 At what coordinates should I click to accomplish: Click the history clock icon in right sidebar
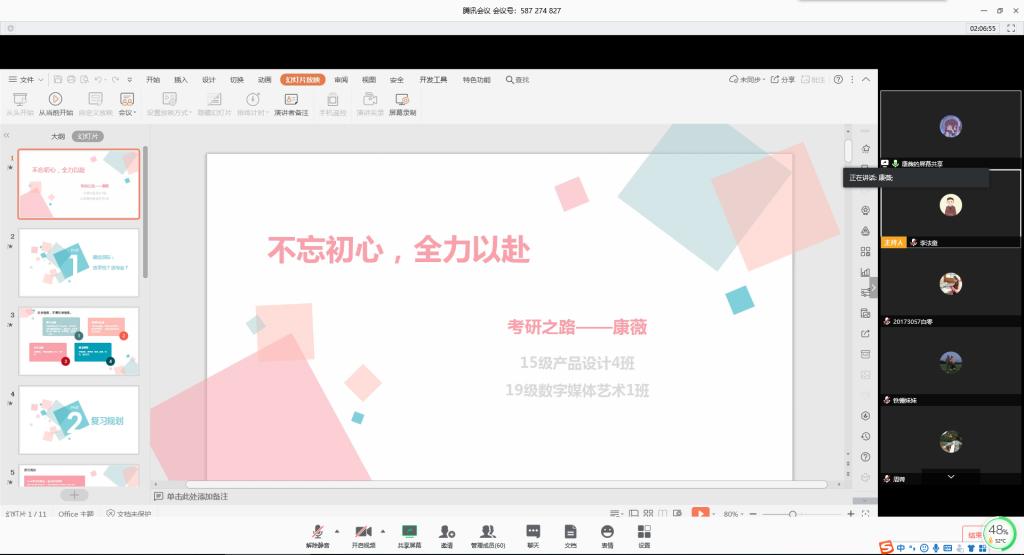tap(865, 436)
